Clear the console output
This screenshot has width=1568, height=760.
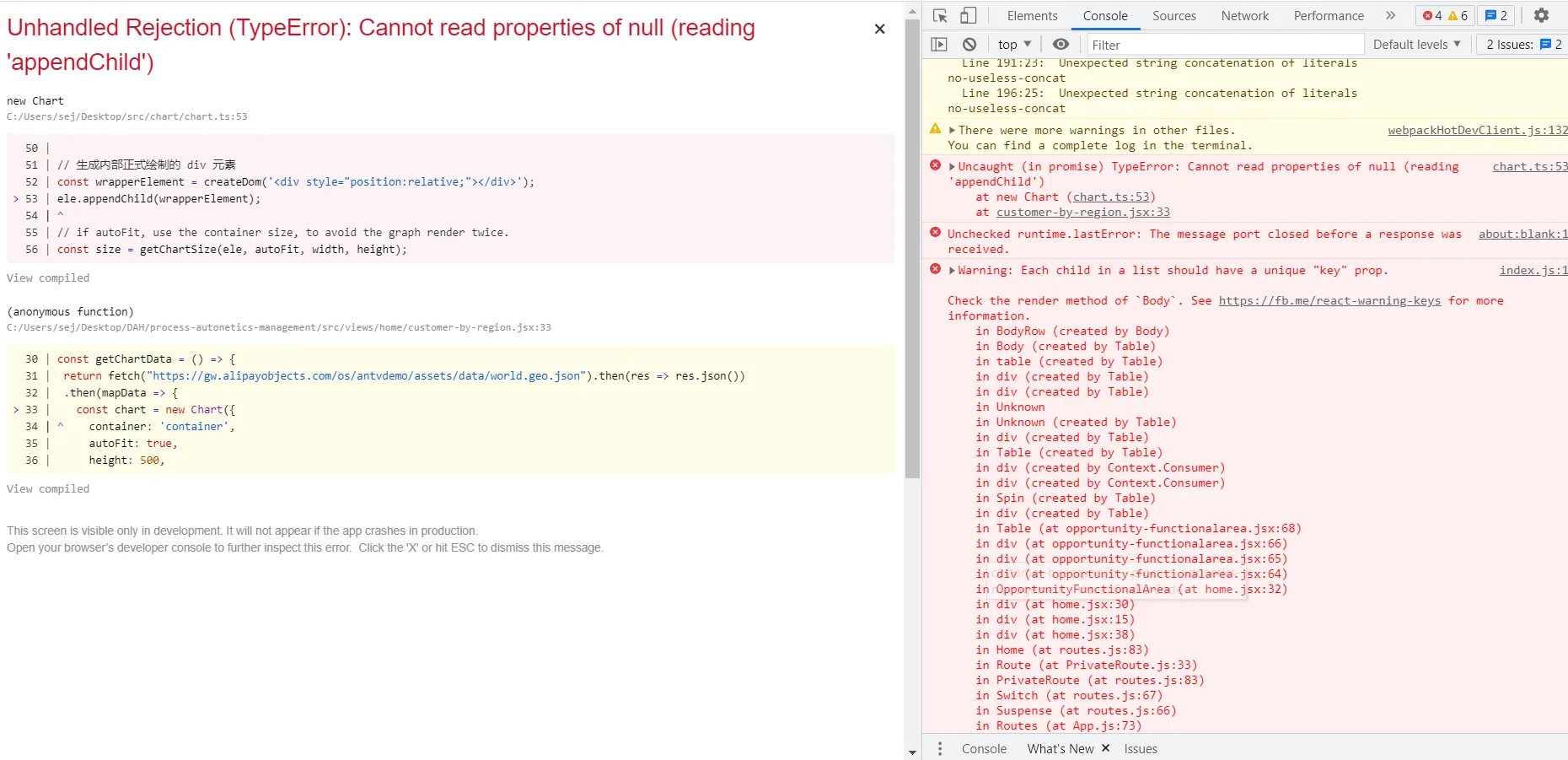(969, 45)
